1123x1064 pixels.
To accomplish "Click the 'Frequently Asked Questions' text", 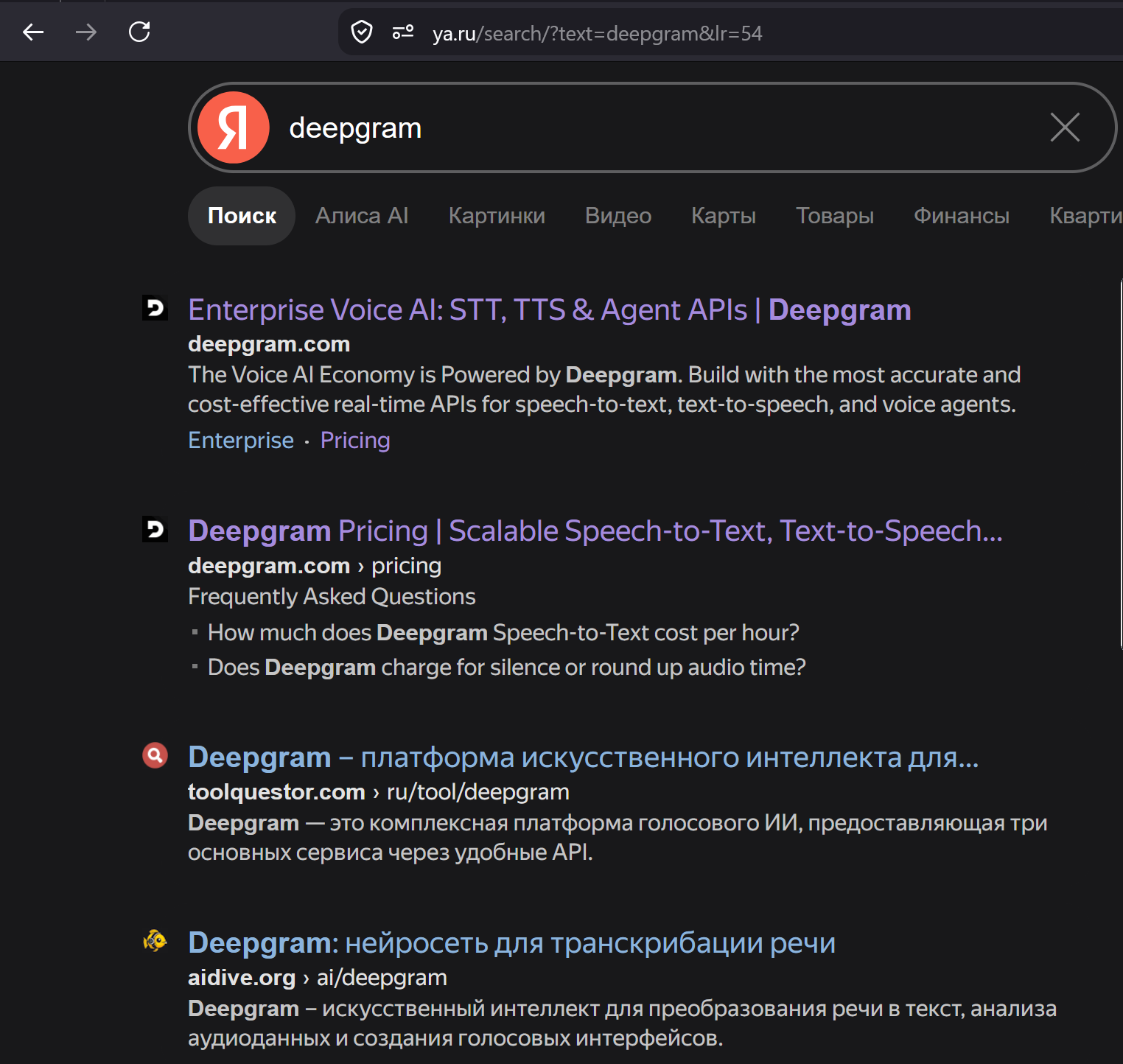I will 332,597.
